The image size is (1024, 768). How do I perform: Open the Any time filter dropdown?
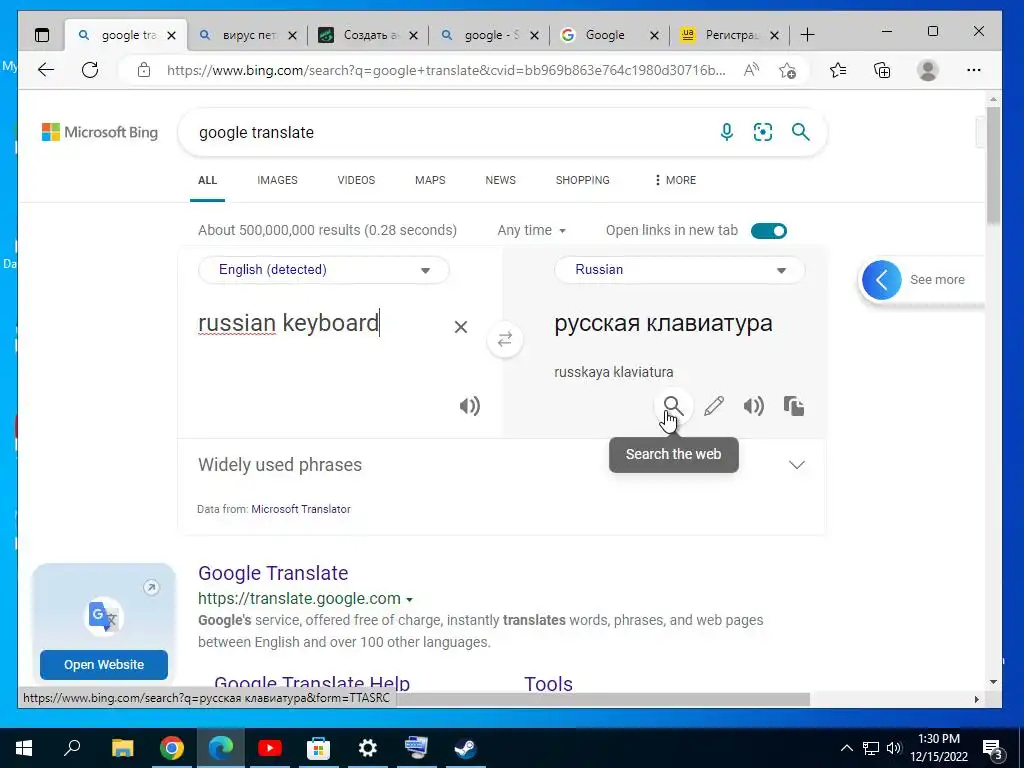[x=532, y=230]
